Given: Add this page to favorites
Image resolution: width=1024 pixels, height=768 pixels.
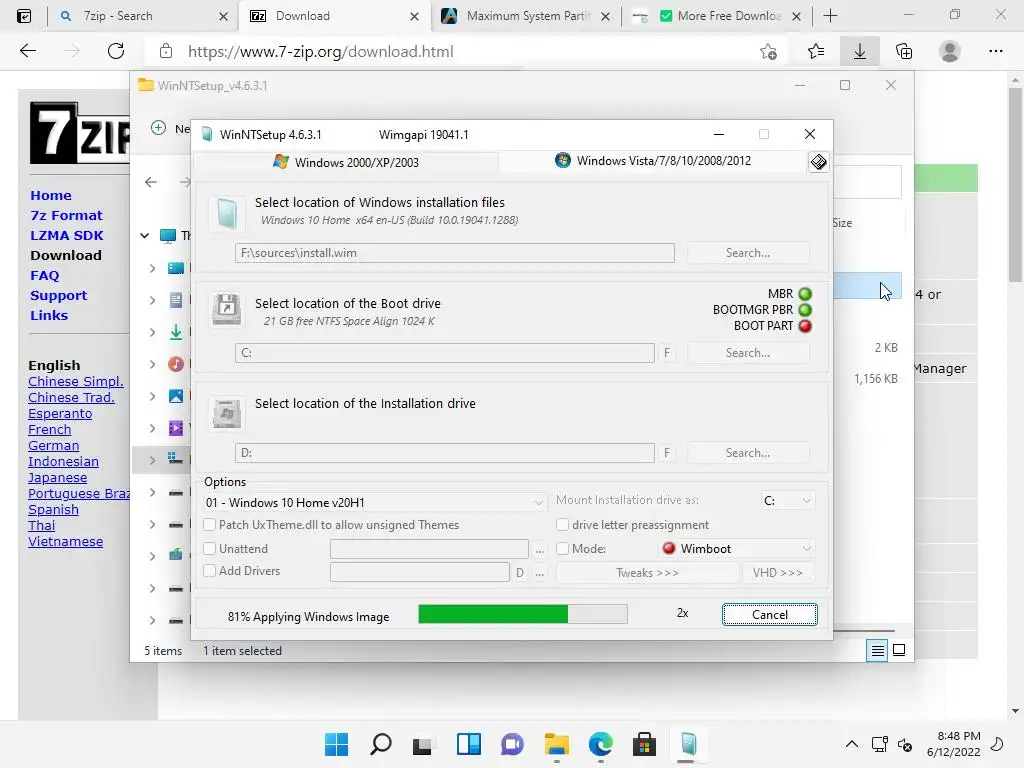Looking at the screenshot, I should pos(769,52).
